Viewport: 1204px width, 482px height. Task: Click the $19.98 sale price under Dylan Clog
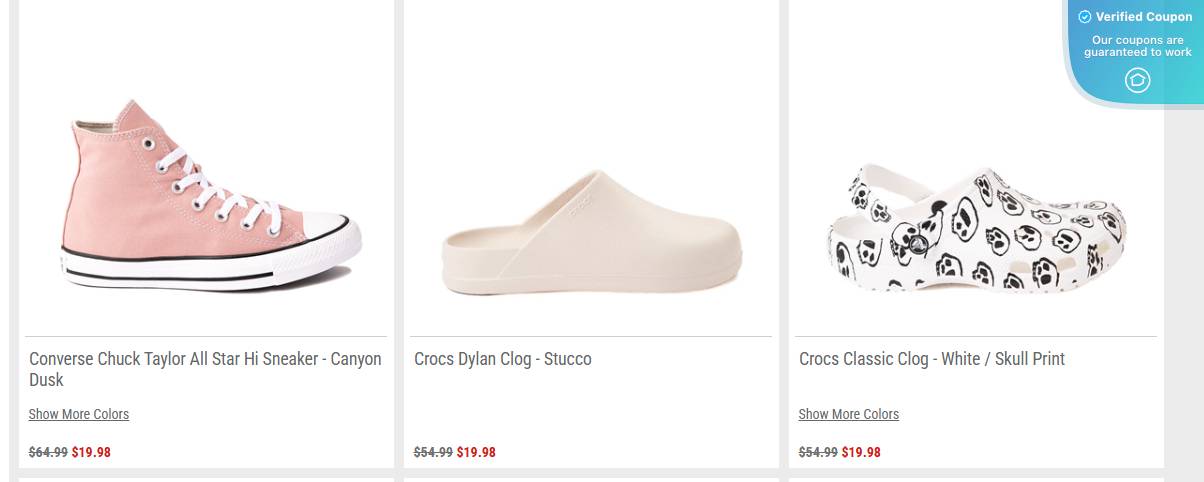click(x=476, y=452)
